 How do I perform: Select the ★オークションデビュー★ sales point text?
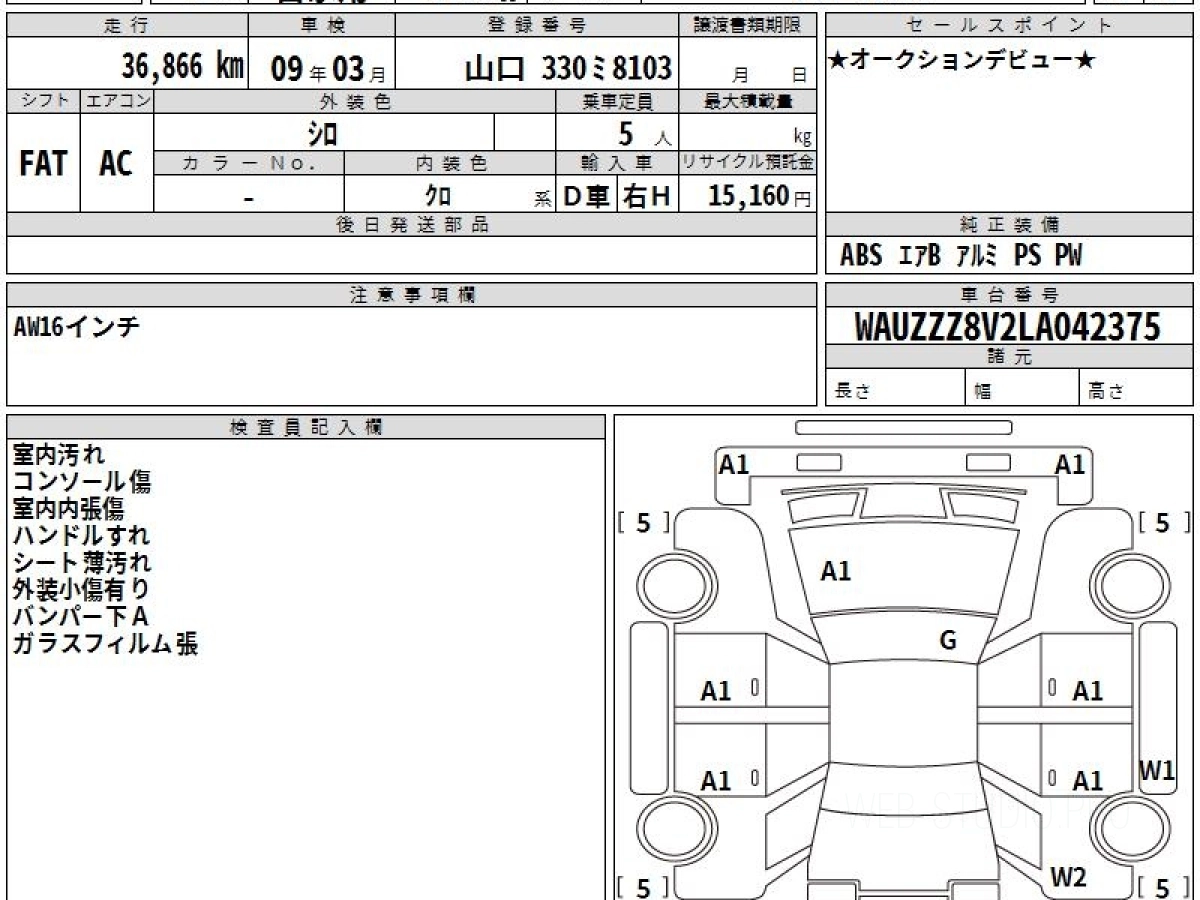pyautogui.click(x=962, y=61)
